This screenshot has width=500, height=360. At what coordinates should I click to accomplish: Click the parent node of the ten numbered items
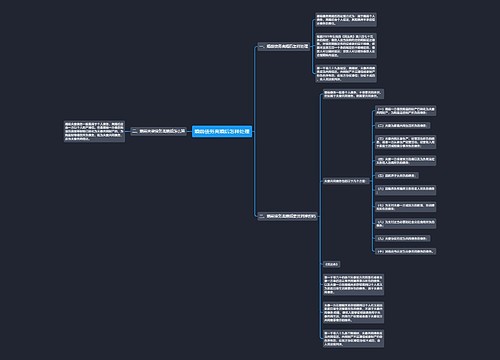coord(346,181)
